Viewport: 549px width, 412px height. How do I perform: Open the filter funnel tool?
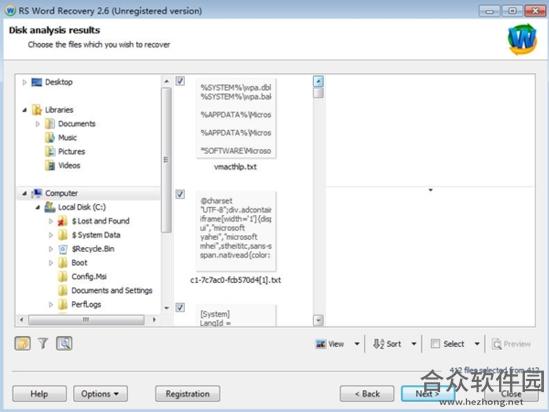tap(43, 343)
